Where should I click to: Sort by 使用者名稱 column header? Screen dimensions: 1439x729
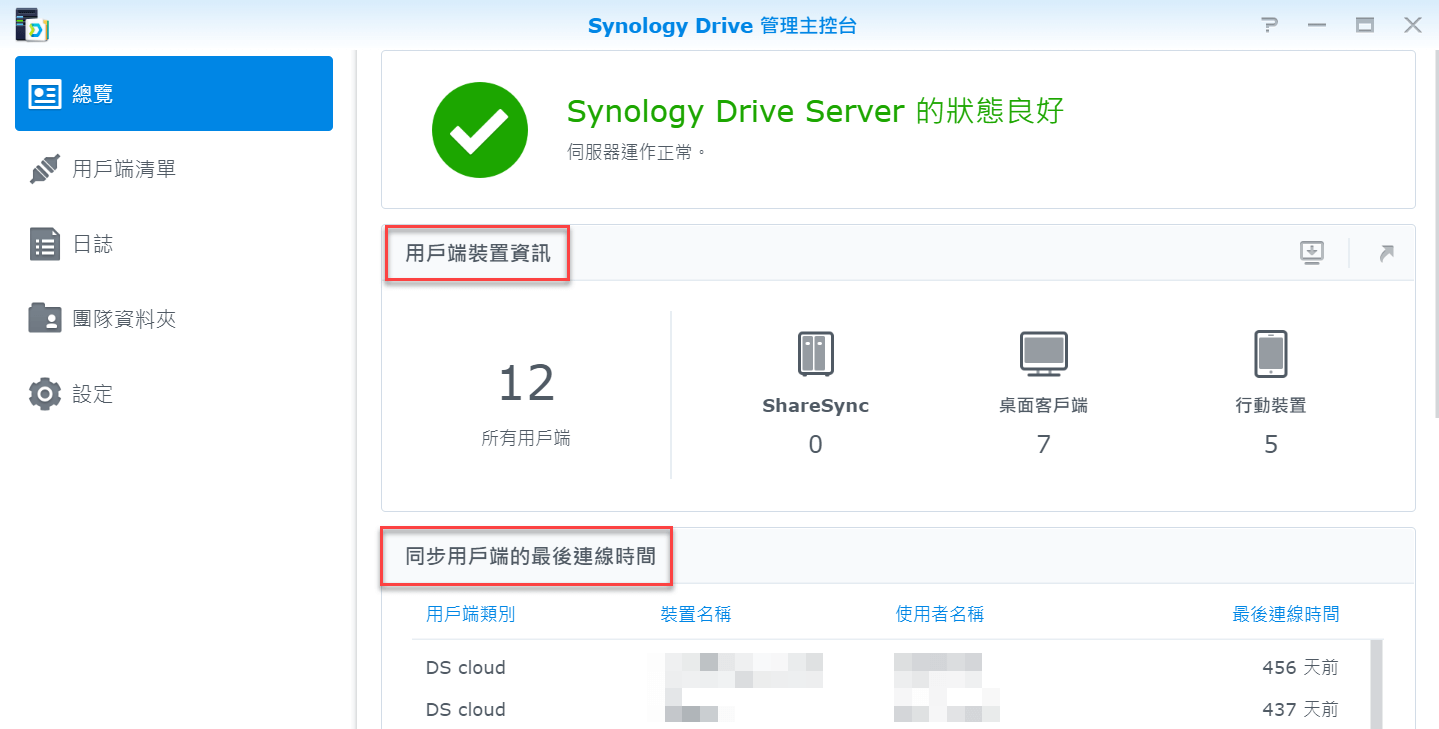[940, 614]
